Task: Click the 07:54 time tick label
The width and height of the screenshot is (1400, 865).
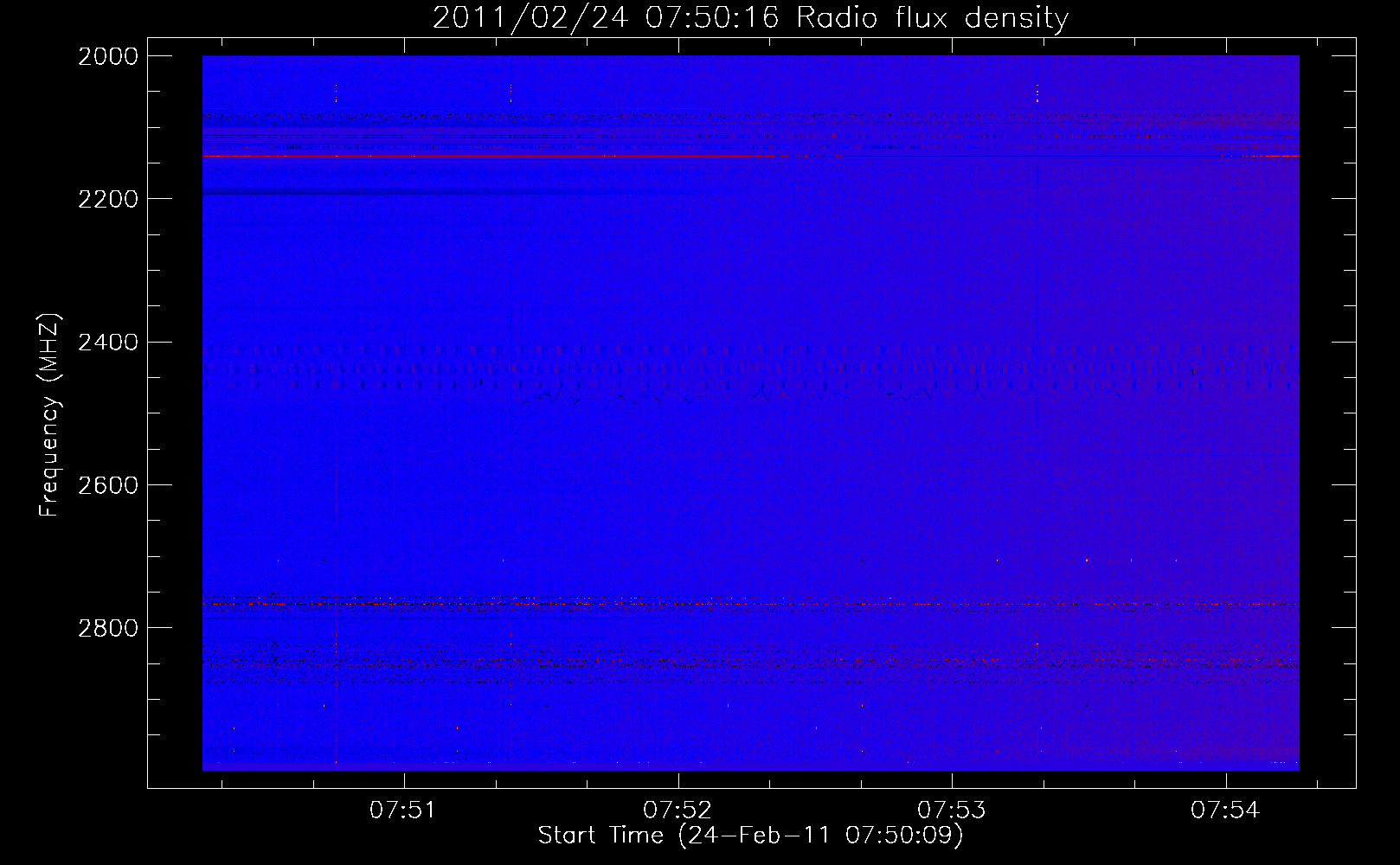Action: point(1224,811)
